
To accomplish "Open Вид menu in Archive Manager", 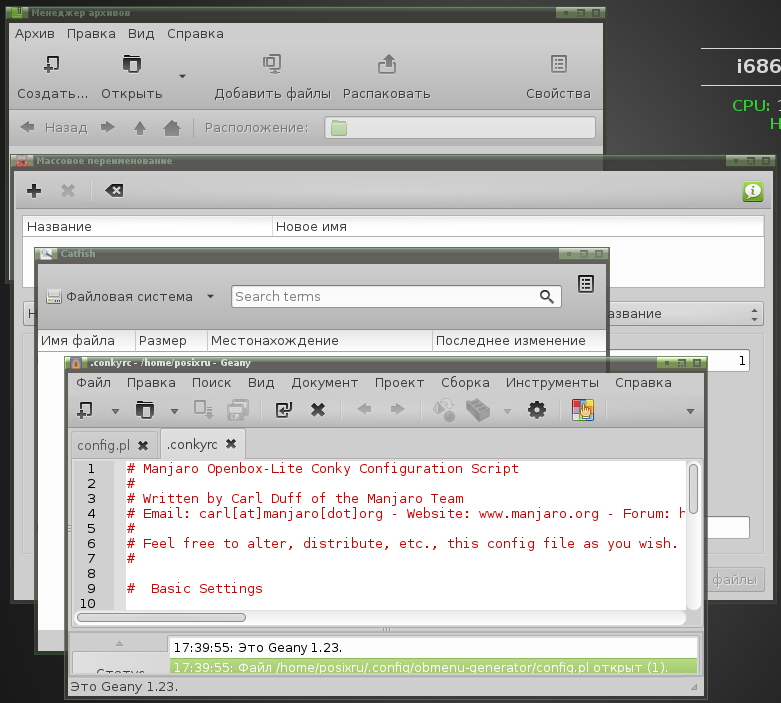I will pyautogui.click(x=141, y=34).
